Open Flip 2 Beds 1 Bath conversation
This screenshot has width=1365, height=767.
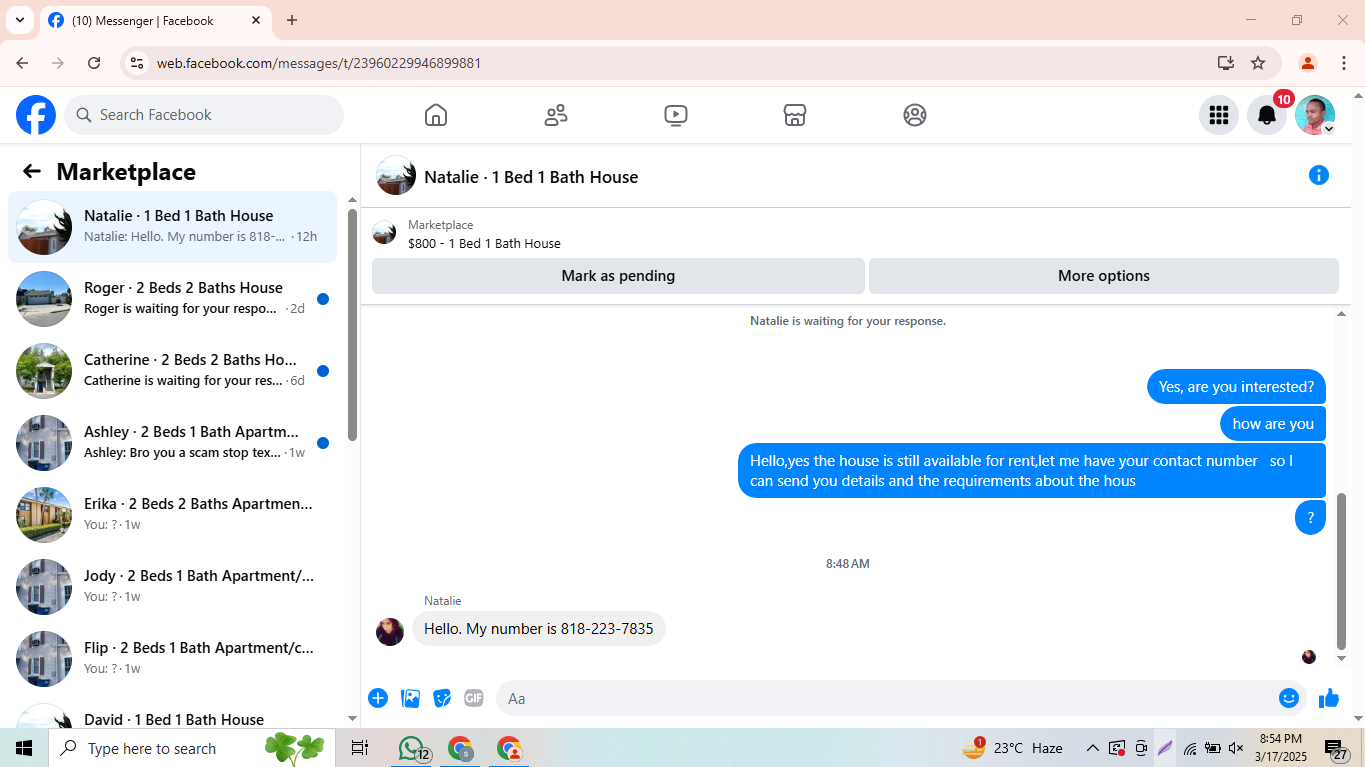point(173,659)
